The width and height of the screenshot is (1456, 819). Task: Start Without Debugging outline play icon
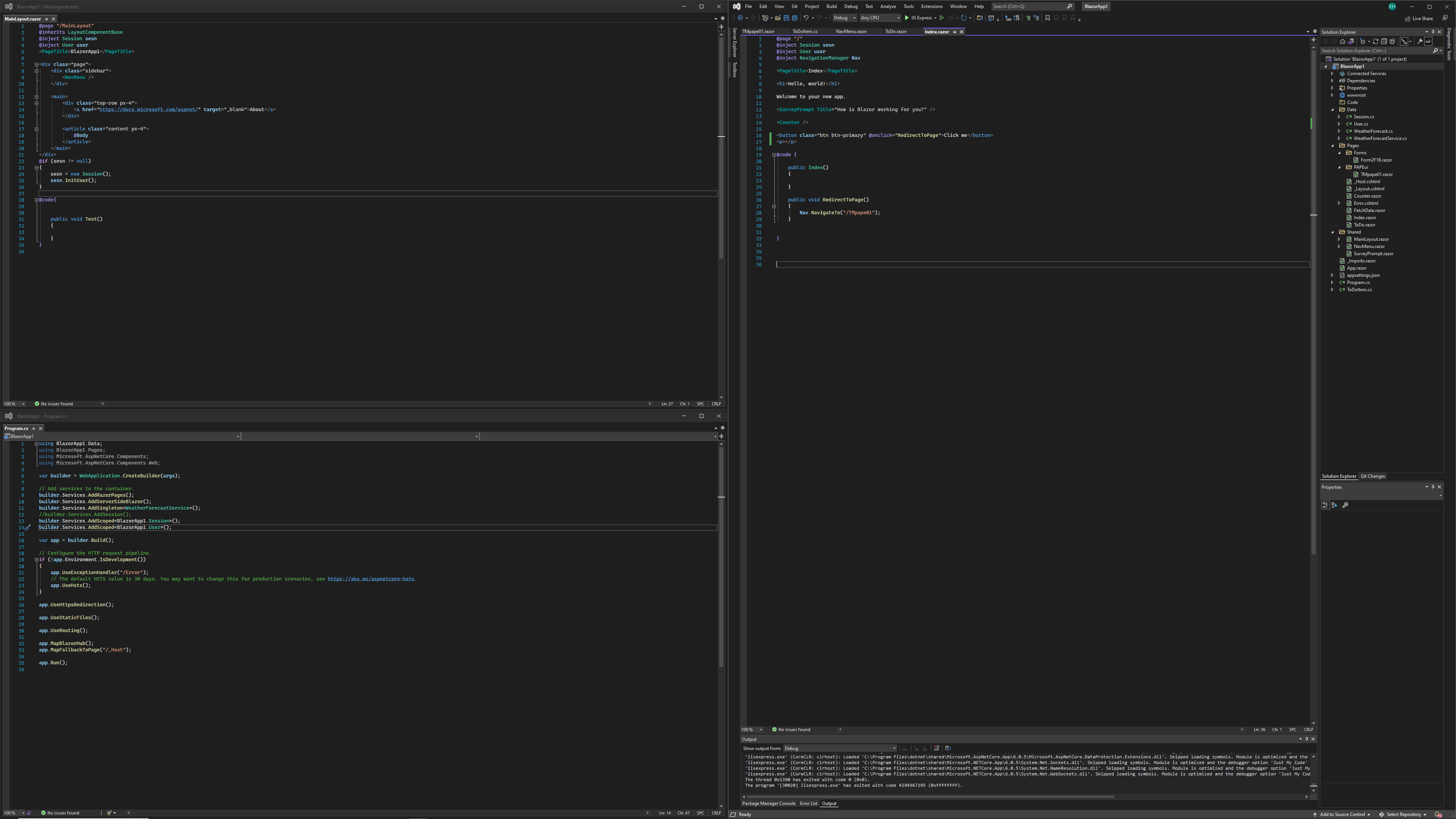[941, 18]
